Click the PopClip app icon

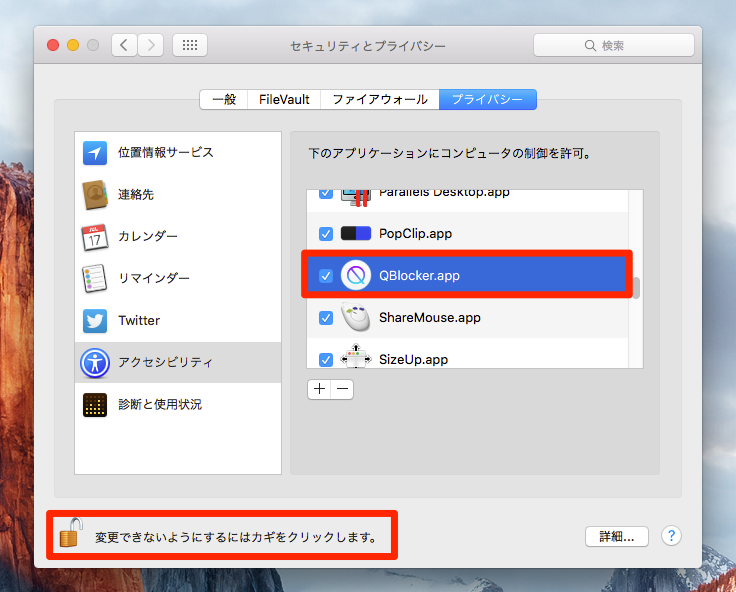click(356, 233)
